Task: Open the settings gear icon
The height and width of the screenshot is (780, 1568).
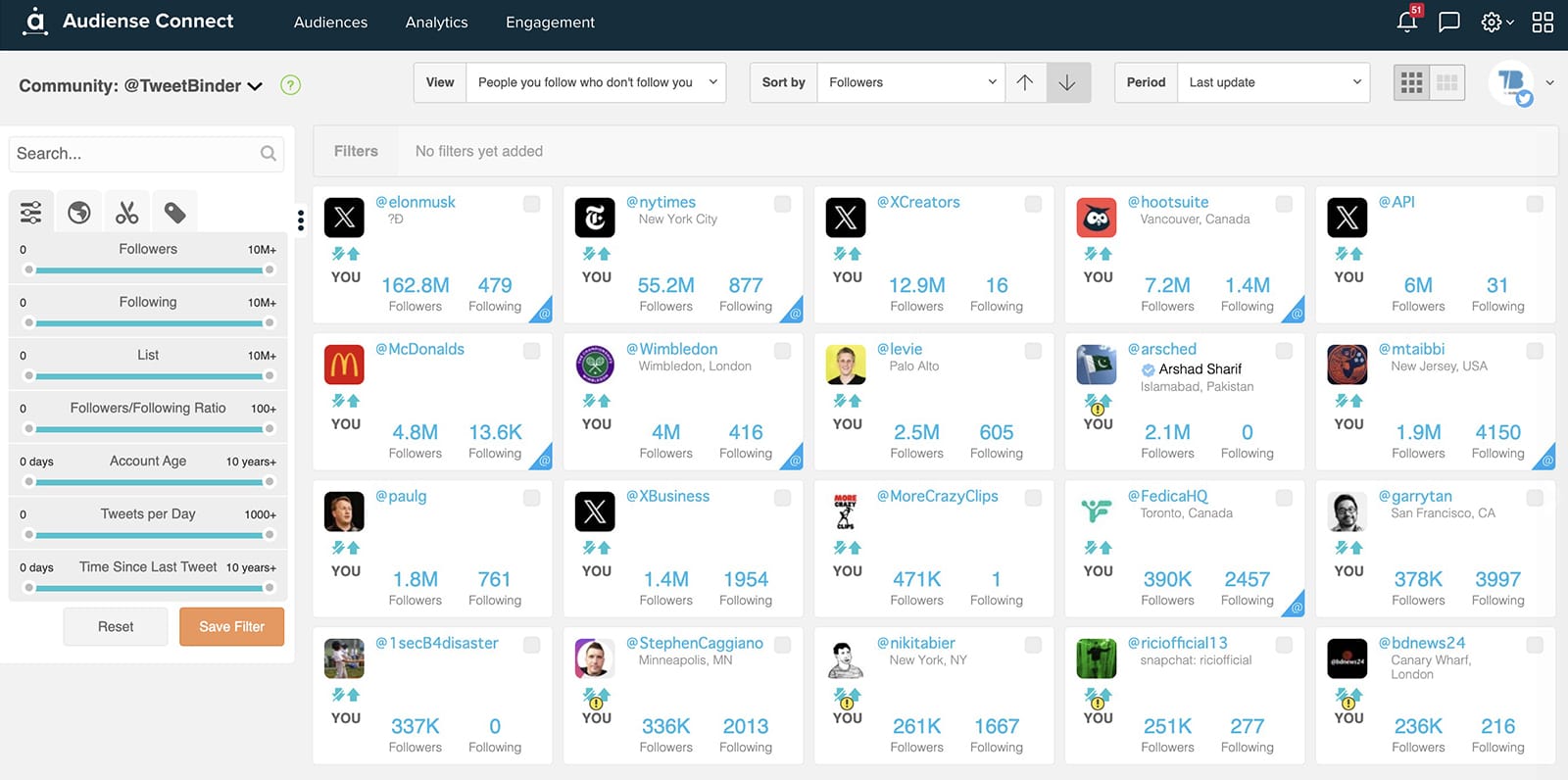Action: tap(1492, 22)
